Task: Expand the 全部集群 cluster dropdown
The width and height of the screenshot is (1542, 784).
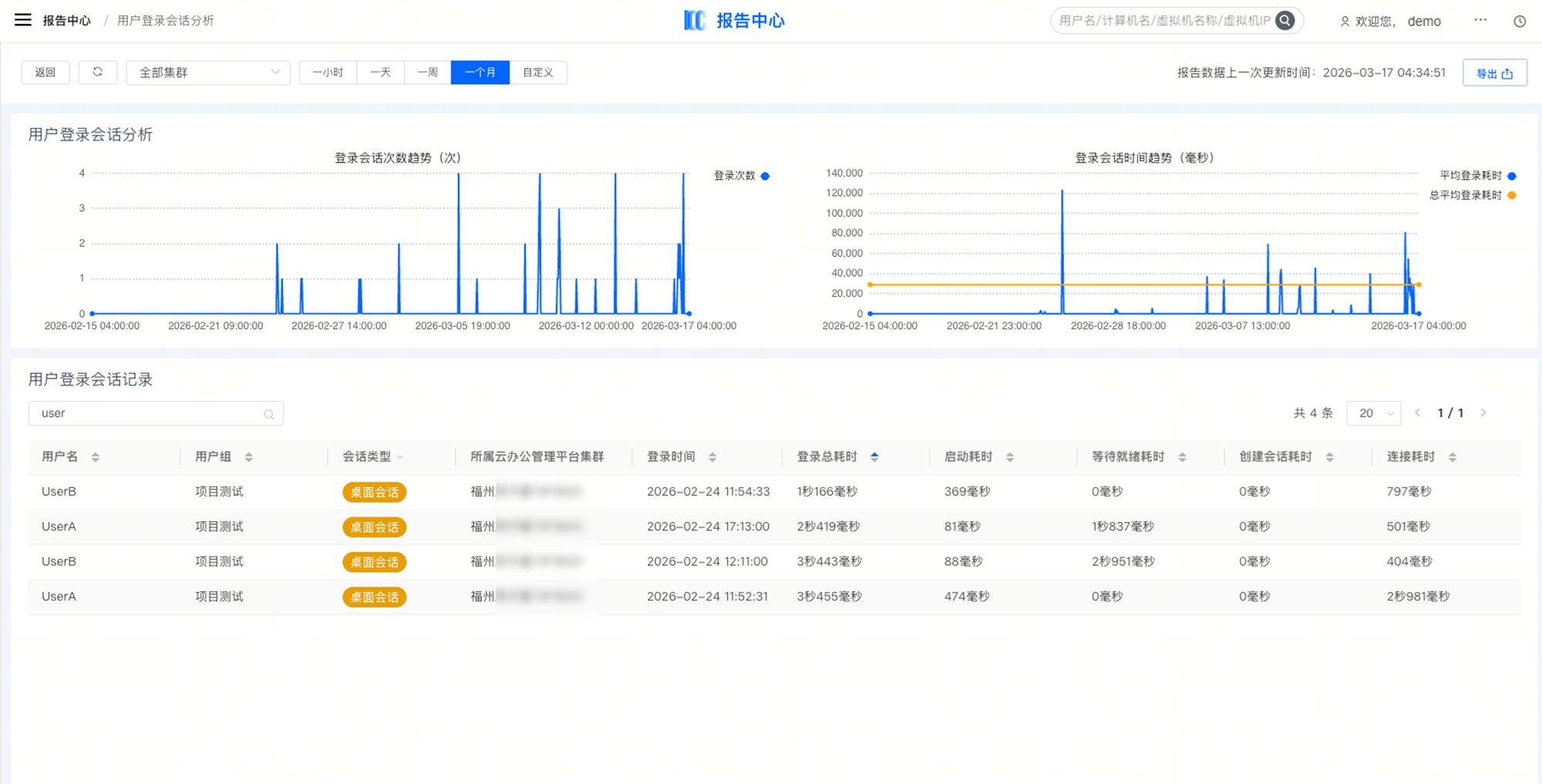Action: (x=208, y=72)
